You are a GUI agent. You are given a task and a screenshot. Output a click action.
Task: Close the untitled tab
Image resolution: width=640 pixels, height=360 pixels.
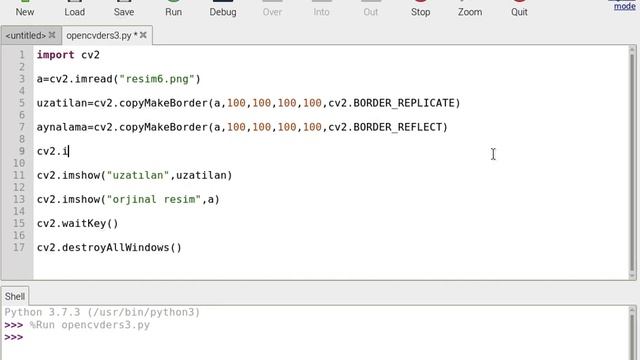[52, 35]
